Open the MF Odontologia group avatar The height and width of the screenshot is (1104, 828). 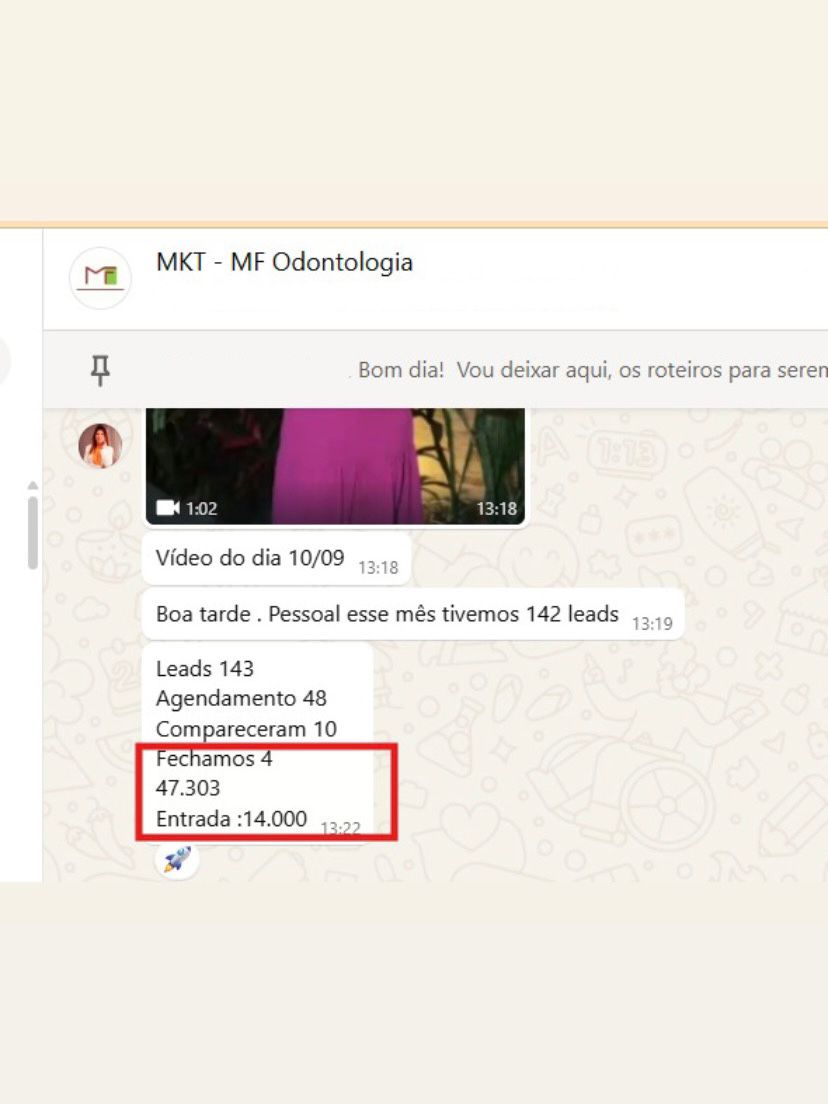(x=100, y=278)
